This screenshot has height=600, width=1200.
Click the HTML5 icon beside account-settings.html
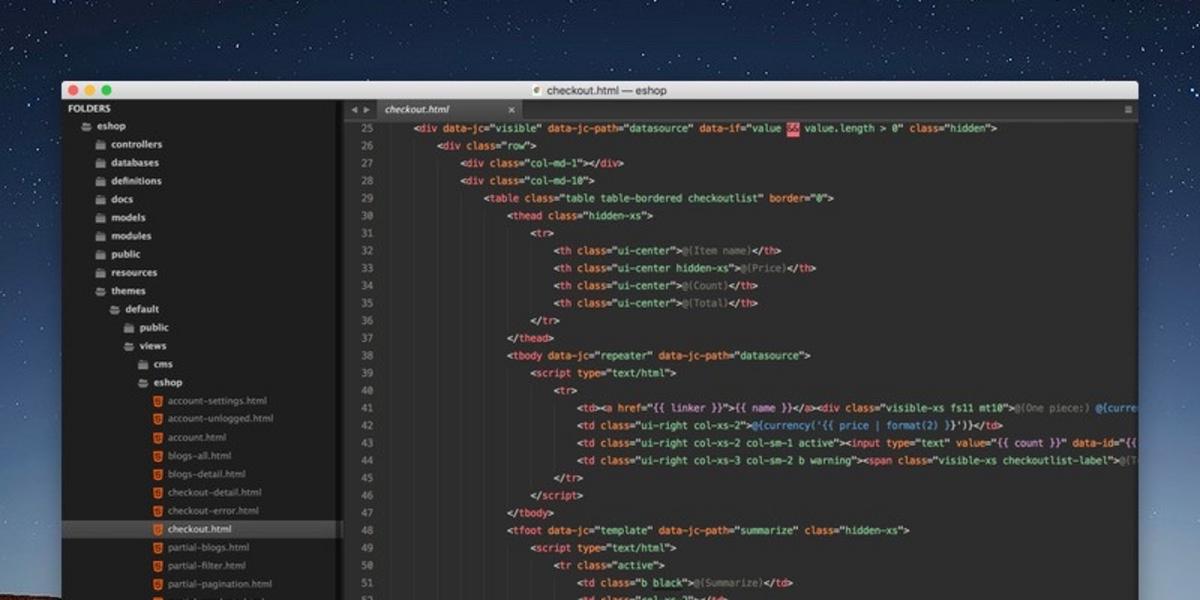click(157, 401)
